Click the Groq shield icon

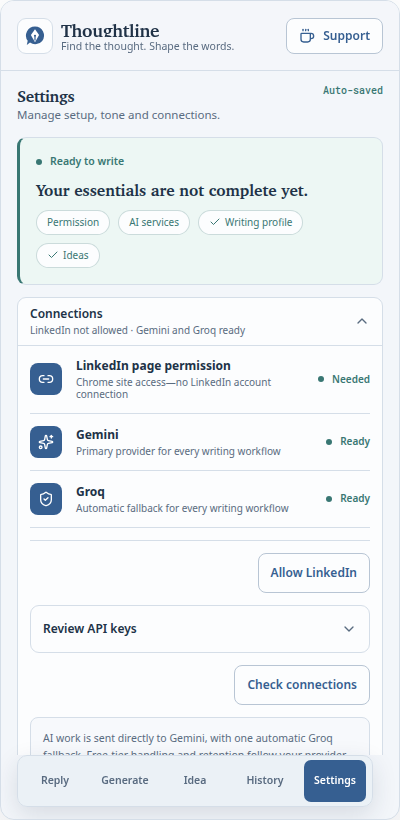[x=46, y=499]
